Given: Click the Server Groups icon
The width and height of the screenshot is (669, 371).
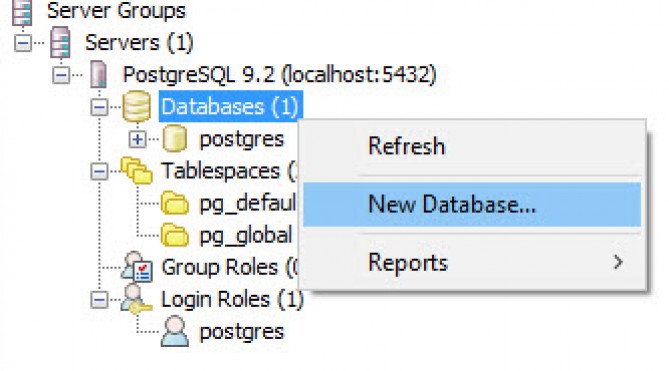Looking at the screenshot, I should [22, 13].
